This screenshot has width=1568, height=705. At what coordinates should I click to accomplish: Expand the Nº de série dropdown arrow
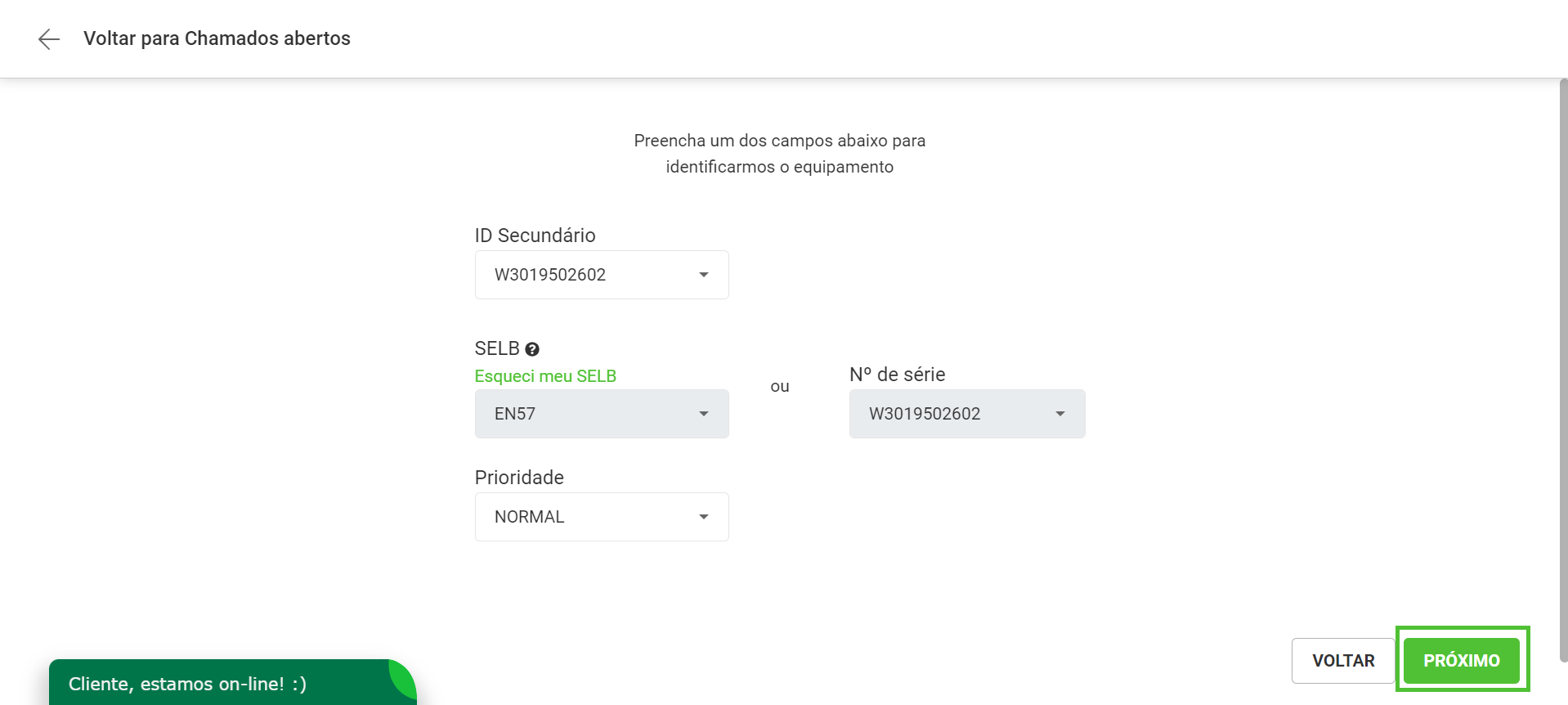point(1060,414)
